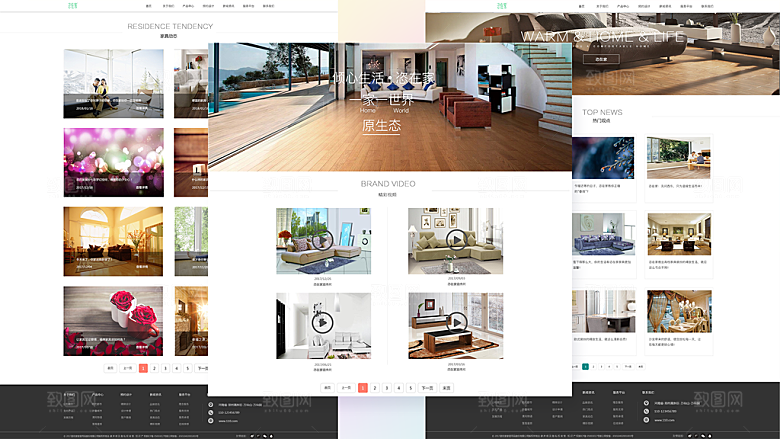This screenshot has width=780, height=439.
Task: Click the 原生态 link on hero banner
Action: pyautogui.click(x=382, y=126)
